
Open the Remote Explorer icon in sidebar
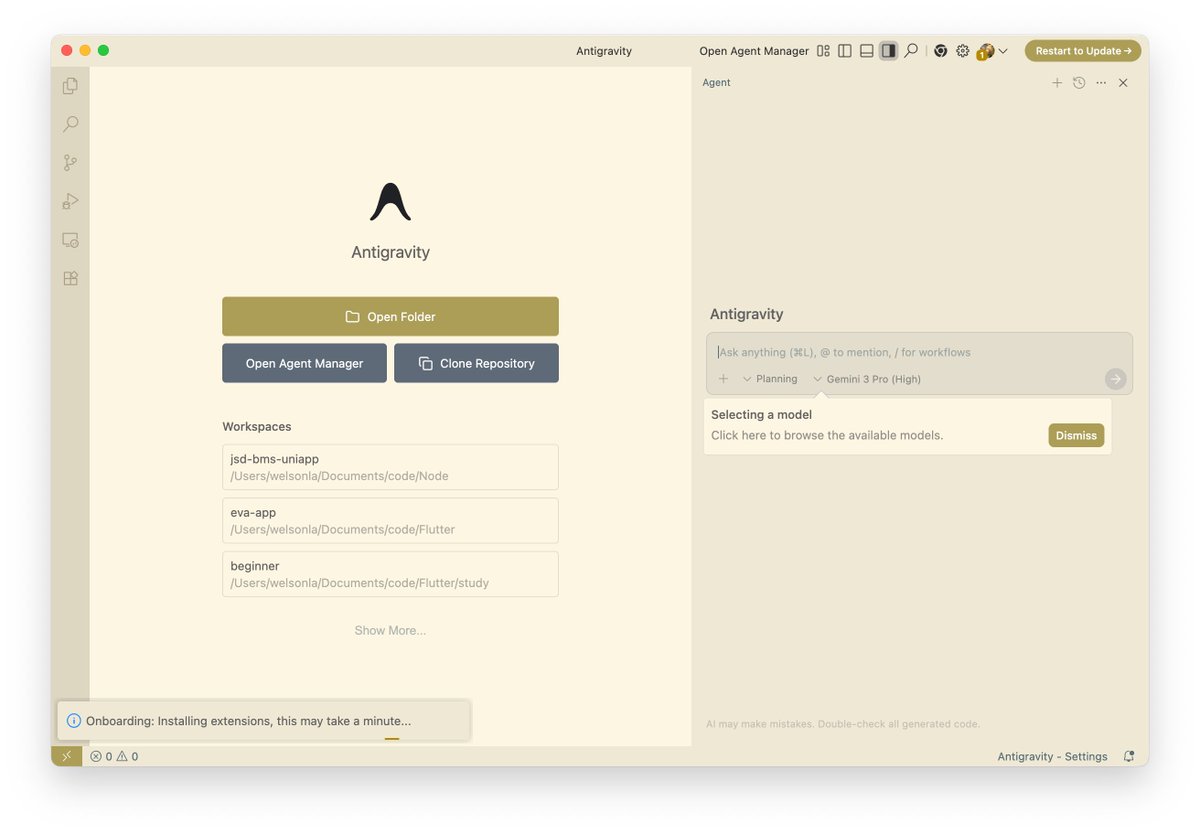pyautogui.click(x=70, y=240)
